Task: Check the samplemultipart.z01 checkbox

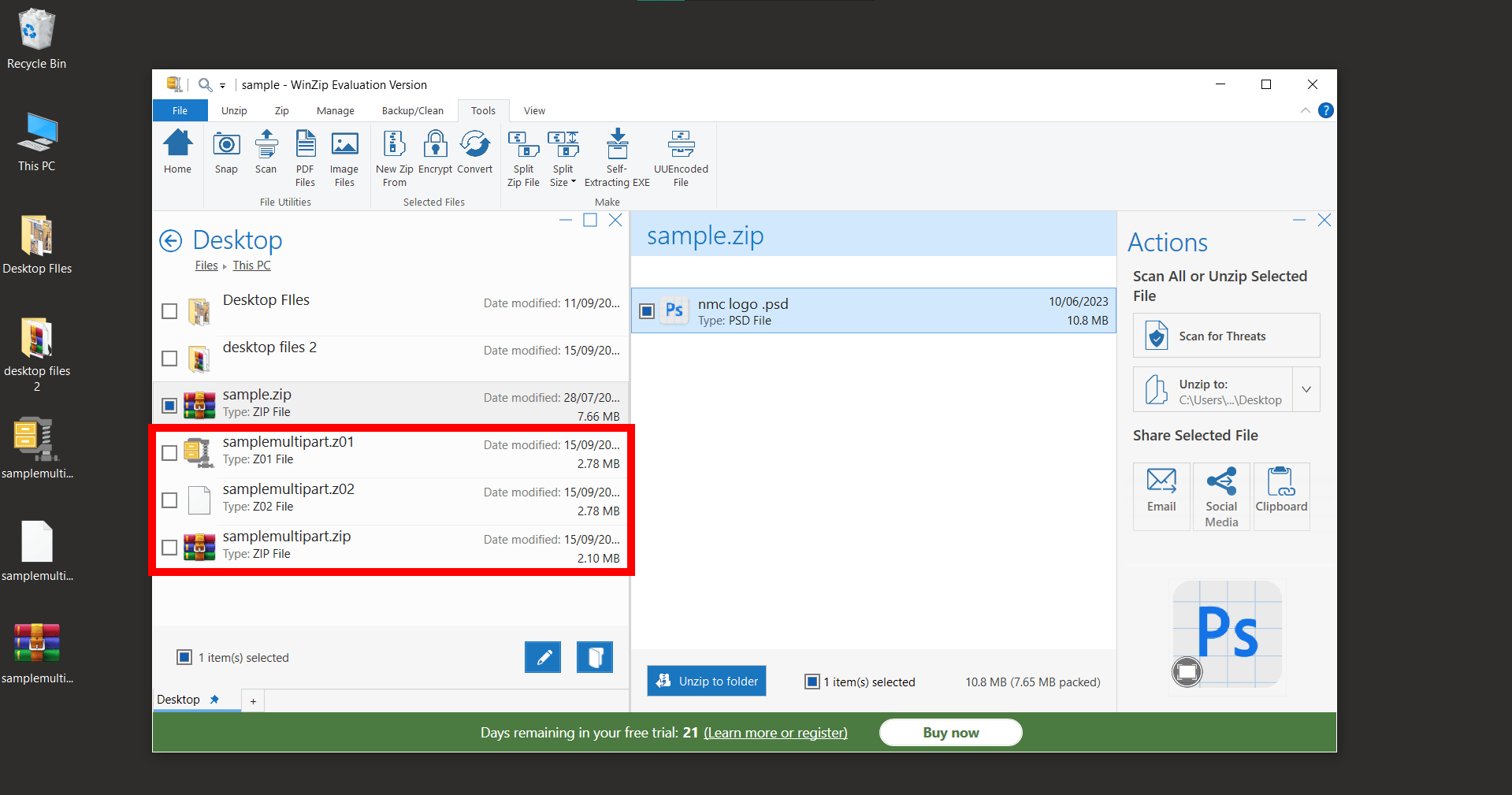Action: pyautogui.click(x=169, y=453)
